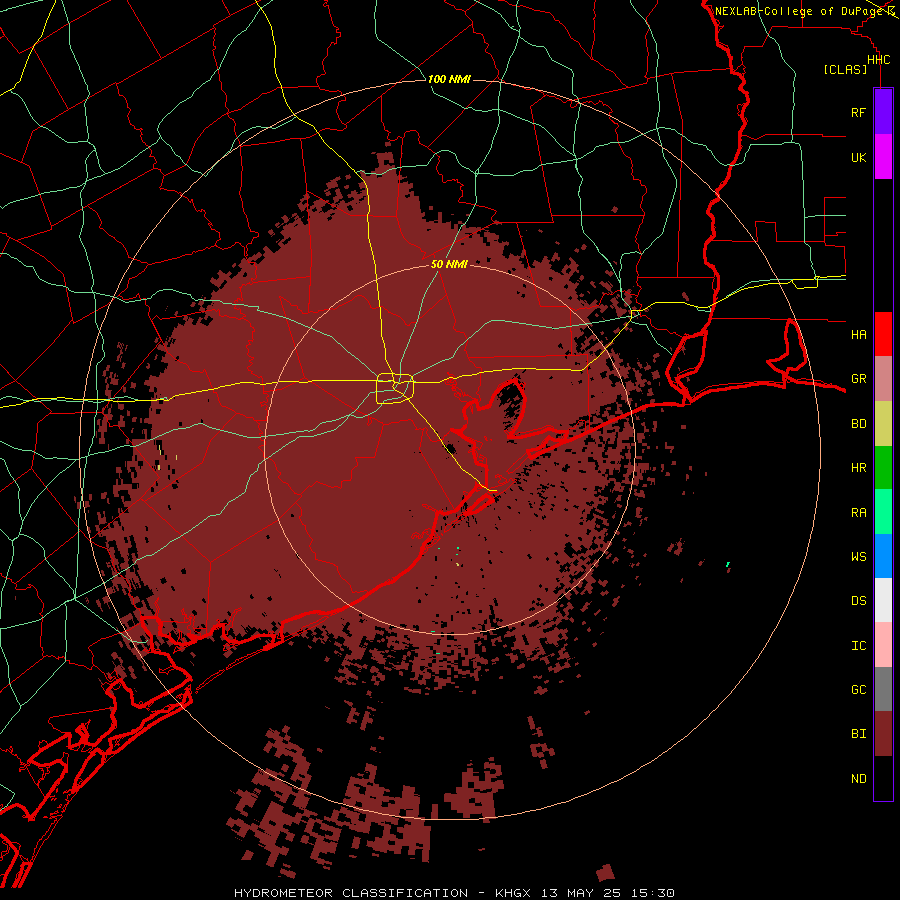900x900 pixels.
Task: Pick the RA light green legend swatch
Action: 883,512
